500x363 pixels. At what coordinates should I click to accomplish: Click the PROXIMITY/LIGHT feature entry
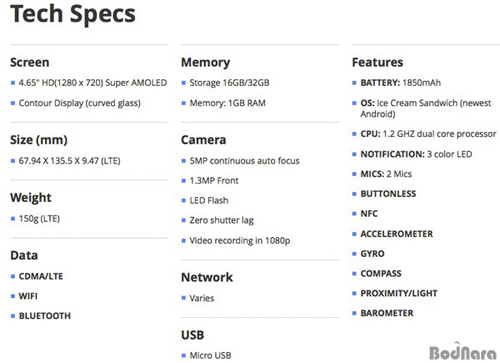point(399,293)
